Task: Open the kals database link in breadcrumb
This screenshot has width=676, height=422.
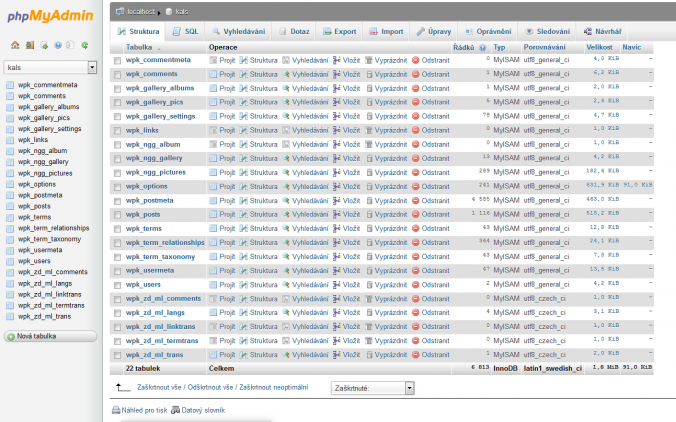Action: tap(182, 12)
